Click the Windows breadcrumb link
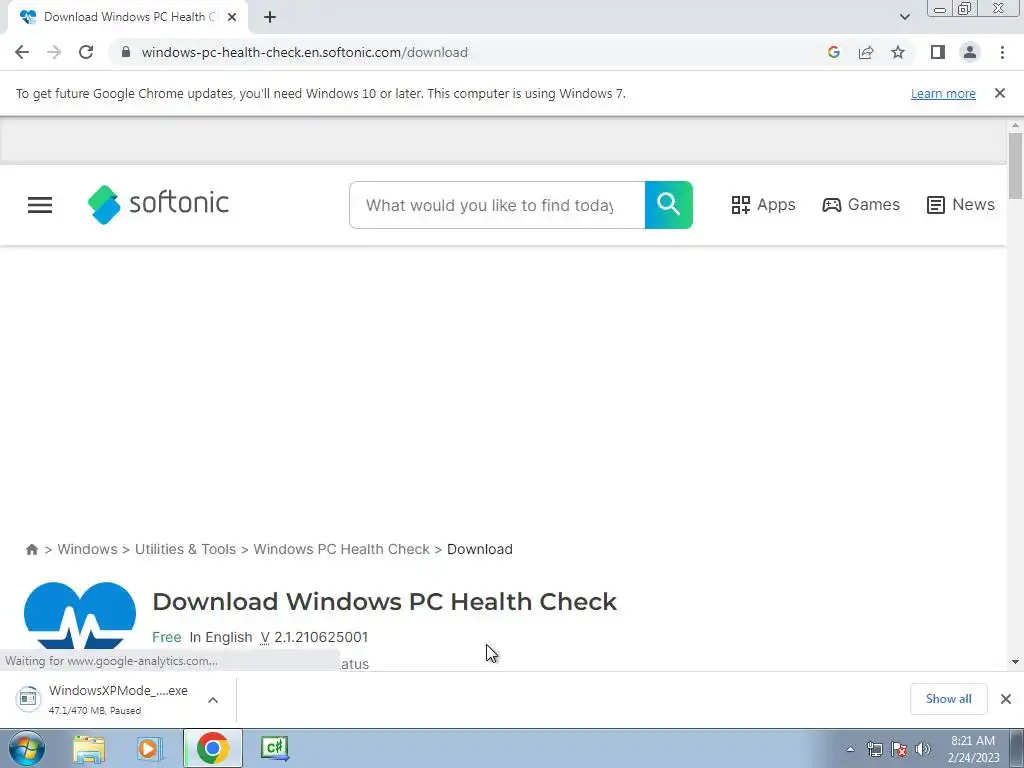 tap(87, 549)
